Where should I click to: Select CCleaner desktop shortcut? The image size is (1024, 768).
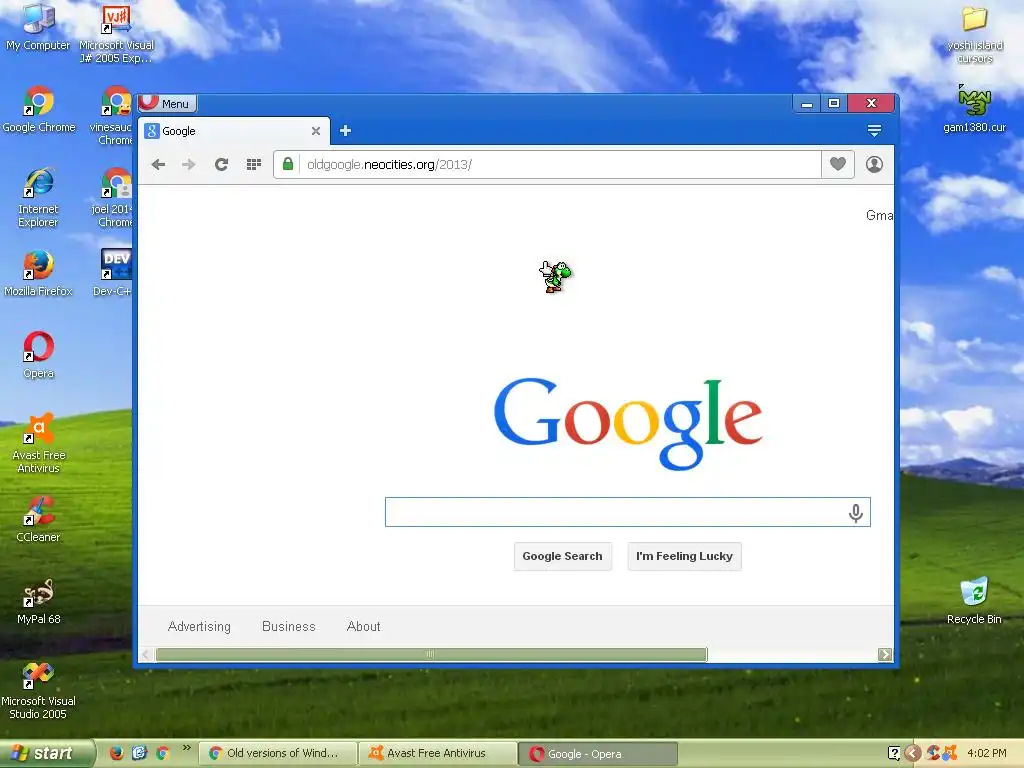point(39,519)
